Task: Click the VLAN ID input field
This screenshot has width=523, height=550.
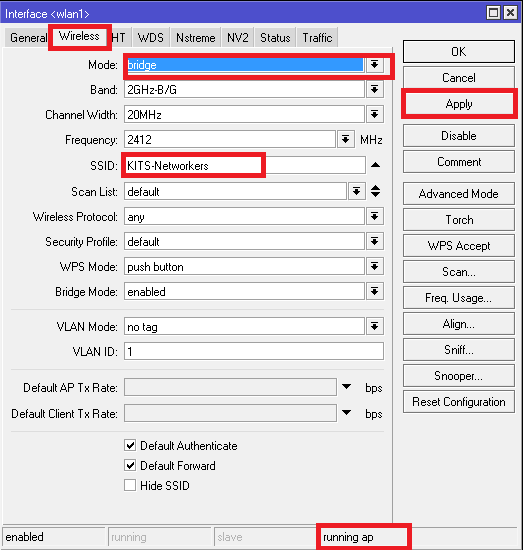Action: [254, 351]
